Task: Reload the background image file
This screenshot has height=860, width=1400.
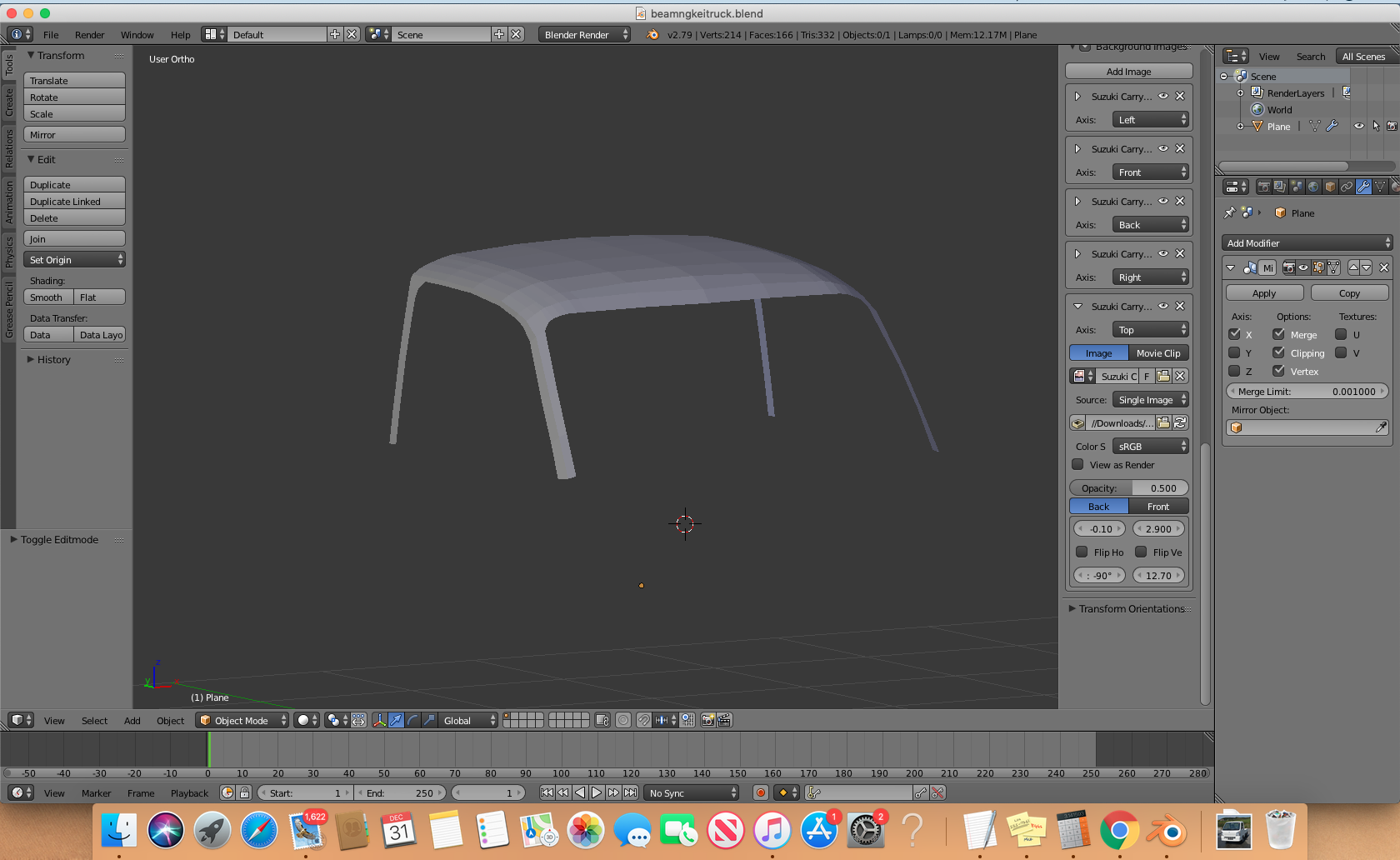Action: (x=1180, y=423)
